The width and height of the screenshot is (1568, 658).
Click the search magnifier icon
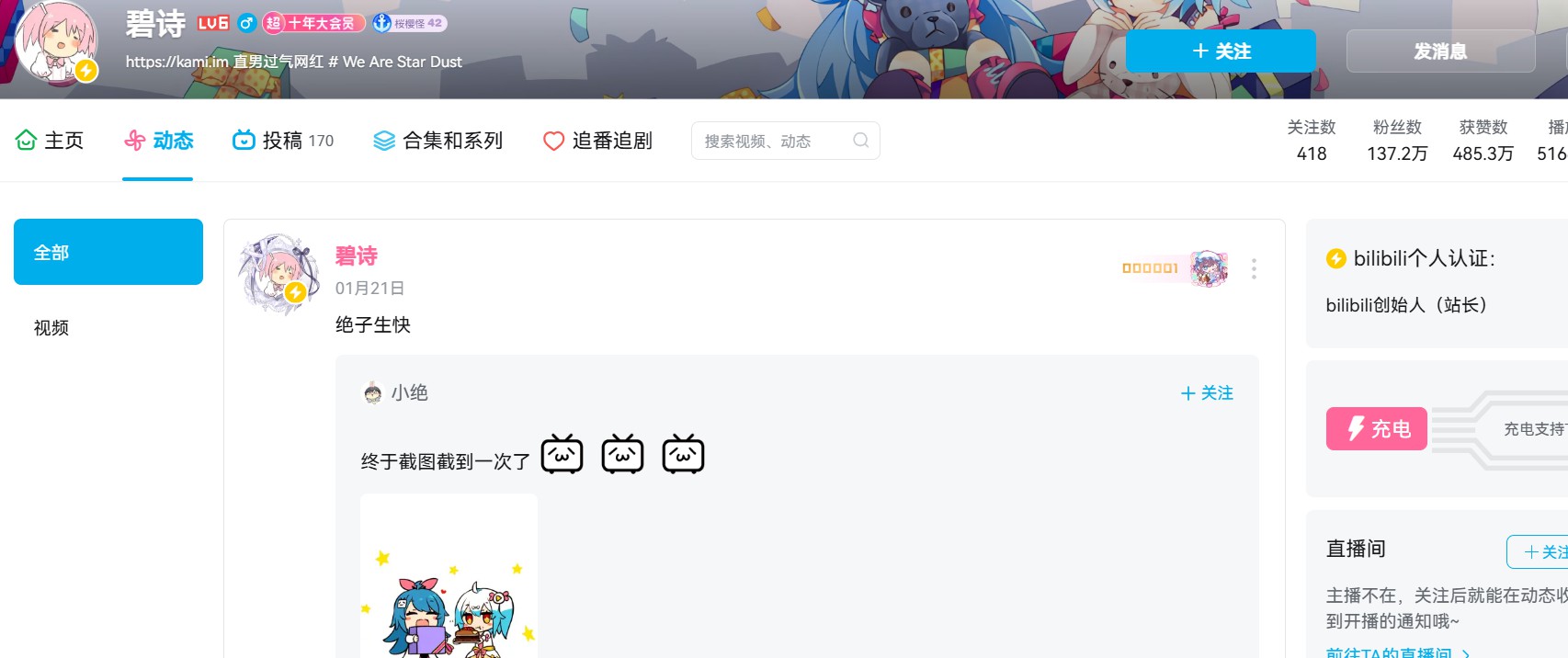[x=860, y=141]
